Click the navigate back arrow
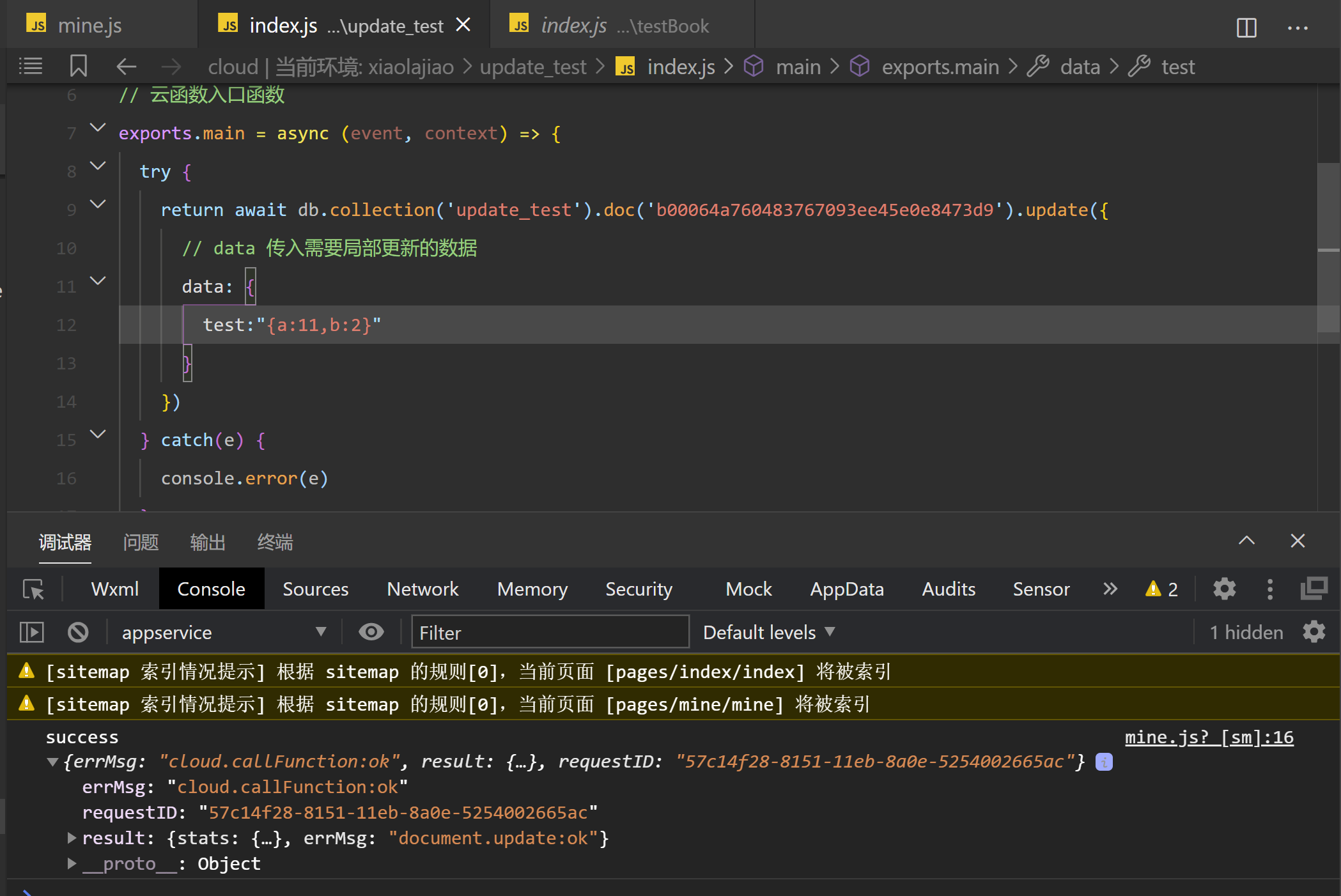The height and width of the screenshot is (896, 1341). [x=127, y=66]
